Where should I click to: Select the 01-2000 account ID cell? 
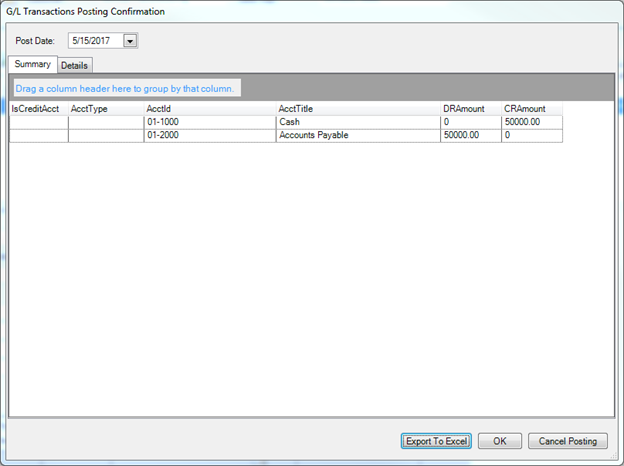[x=210, y=135]
